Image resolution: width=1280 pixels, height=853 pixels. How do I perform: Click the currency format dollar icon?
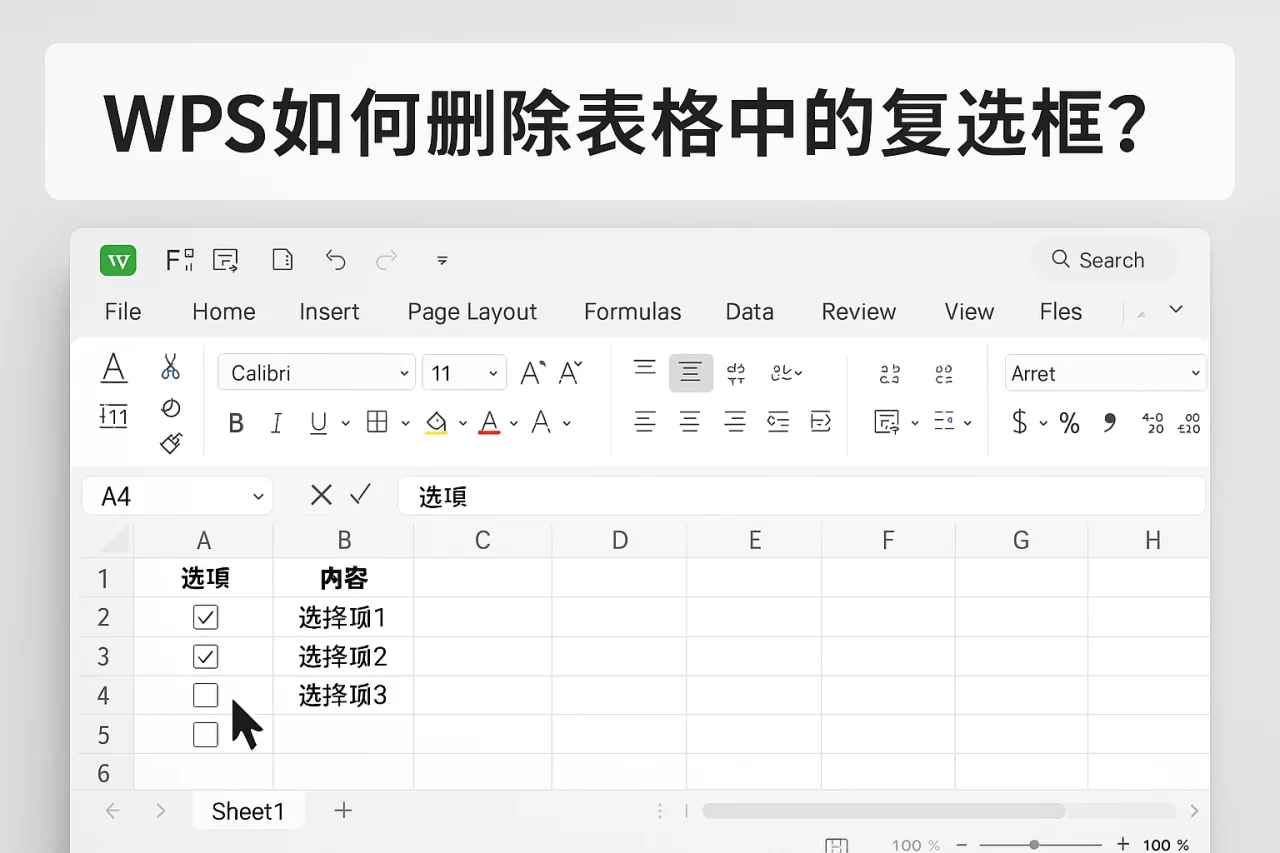pos(1021,423)
